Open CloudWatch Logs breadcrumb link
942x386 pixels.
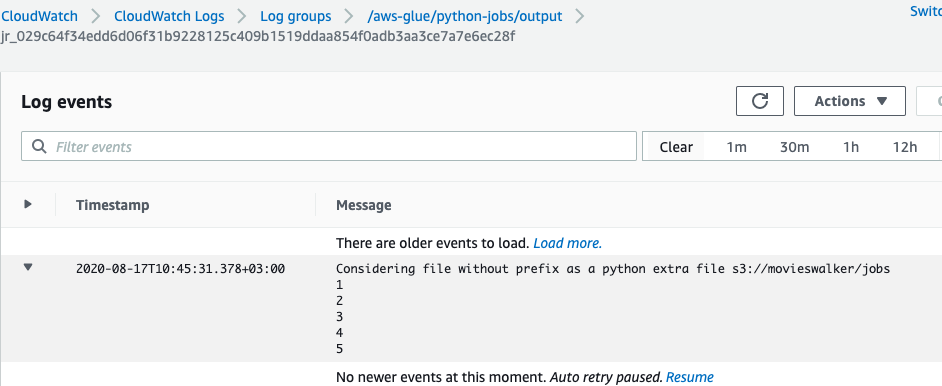(169, 16)
